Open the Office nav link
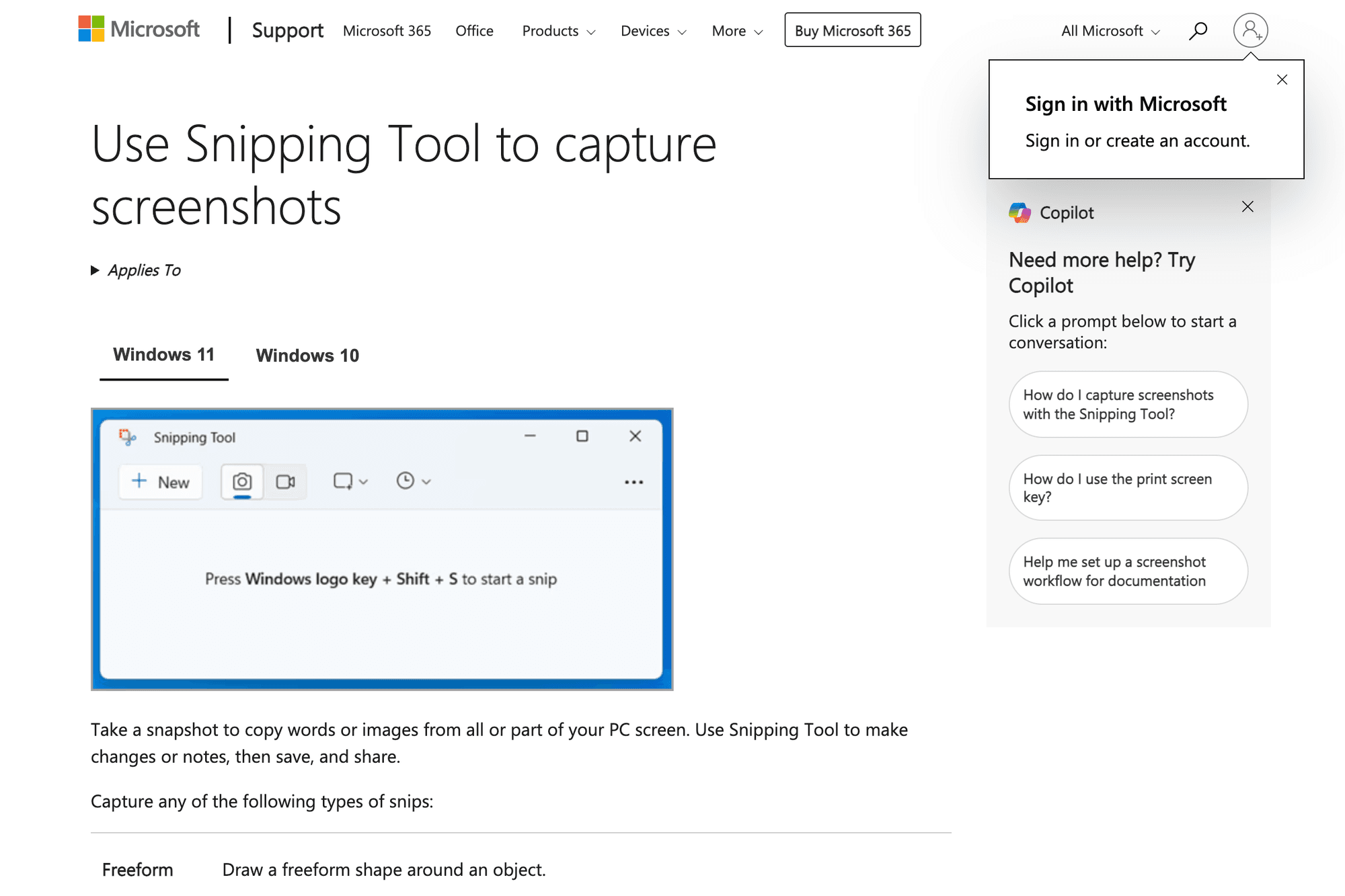 [x=474, y=31]
